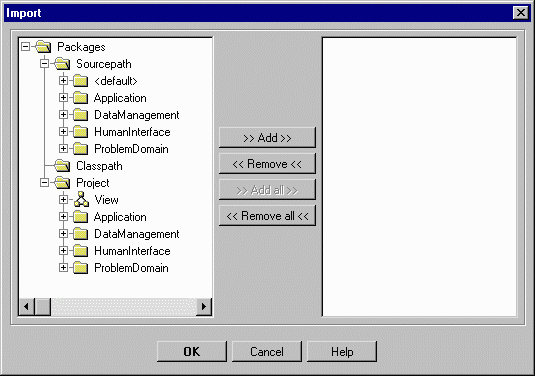Select DataManagement label under Sourcepath
Viewport: 535px width, 376px height.
click(136, 115)
